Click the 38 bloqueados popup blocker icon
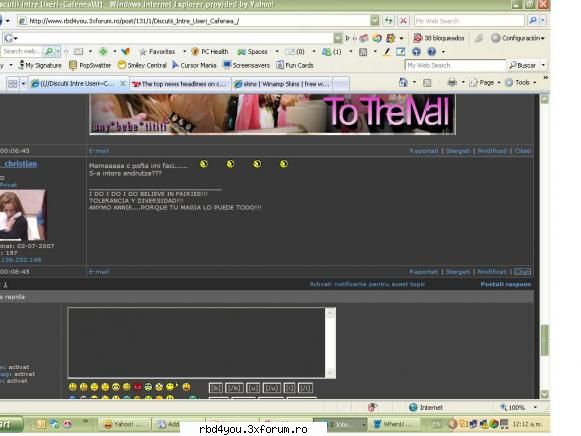 coord(439,38)
